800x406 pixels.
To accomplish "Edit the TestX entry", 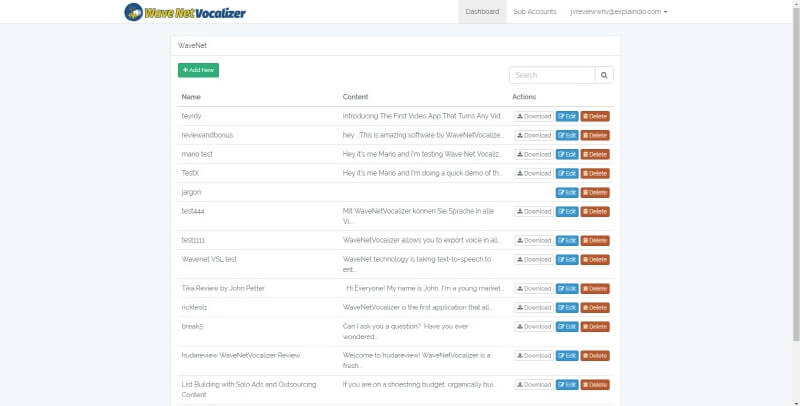I will pyautogui.click(x=567, y=173).
